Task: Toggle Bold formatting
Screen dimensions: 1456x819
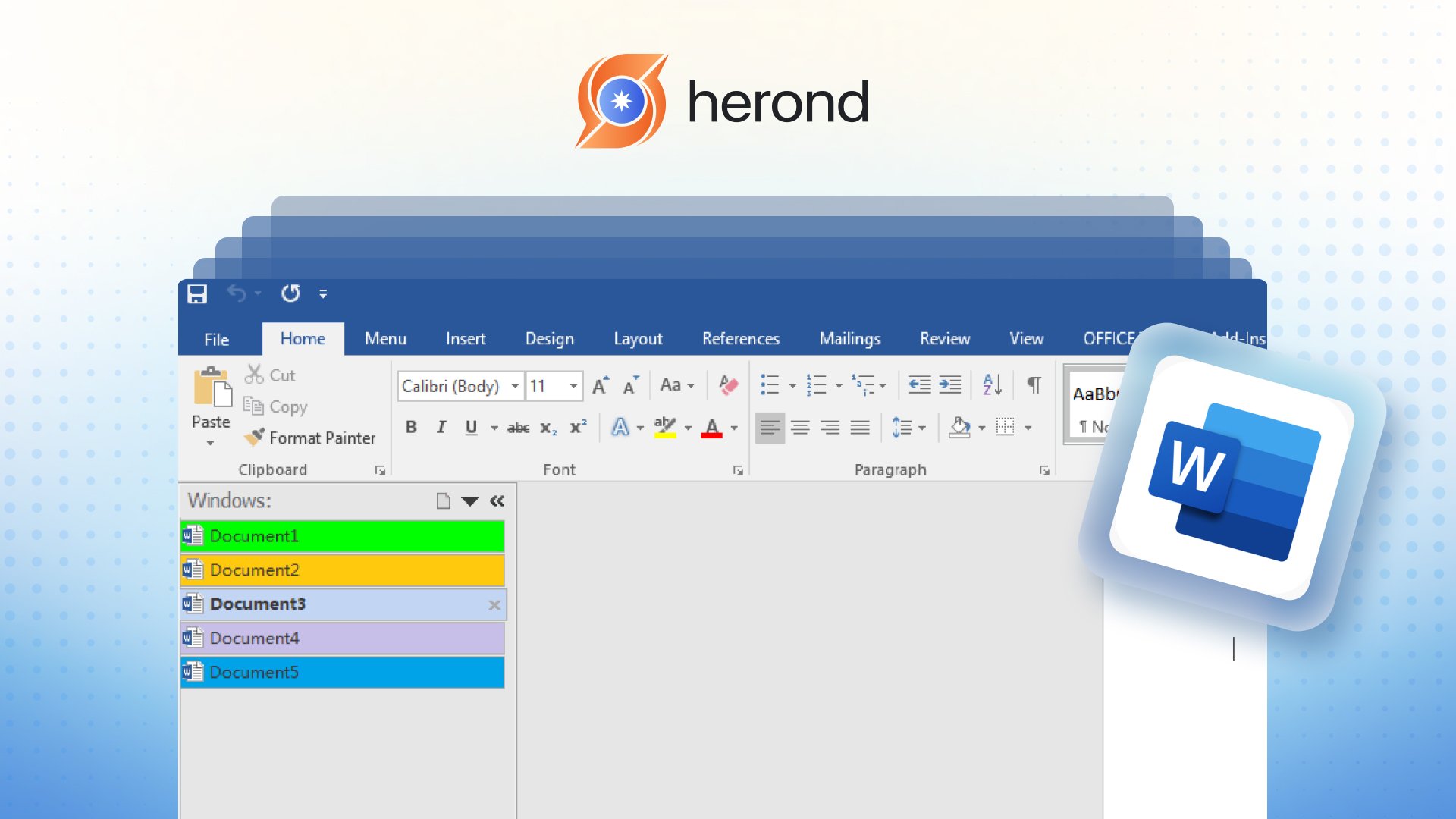Action: (411, 427)
